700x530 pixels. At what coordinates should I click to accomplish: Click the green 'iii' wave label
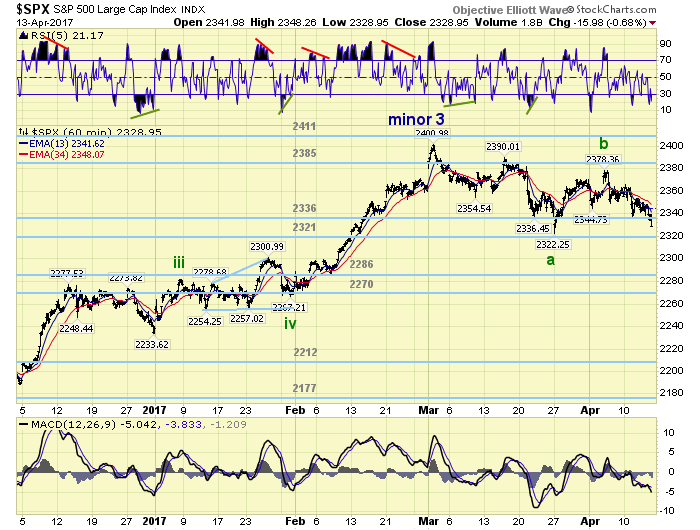pyautogui.click(x=179, y=263)
